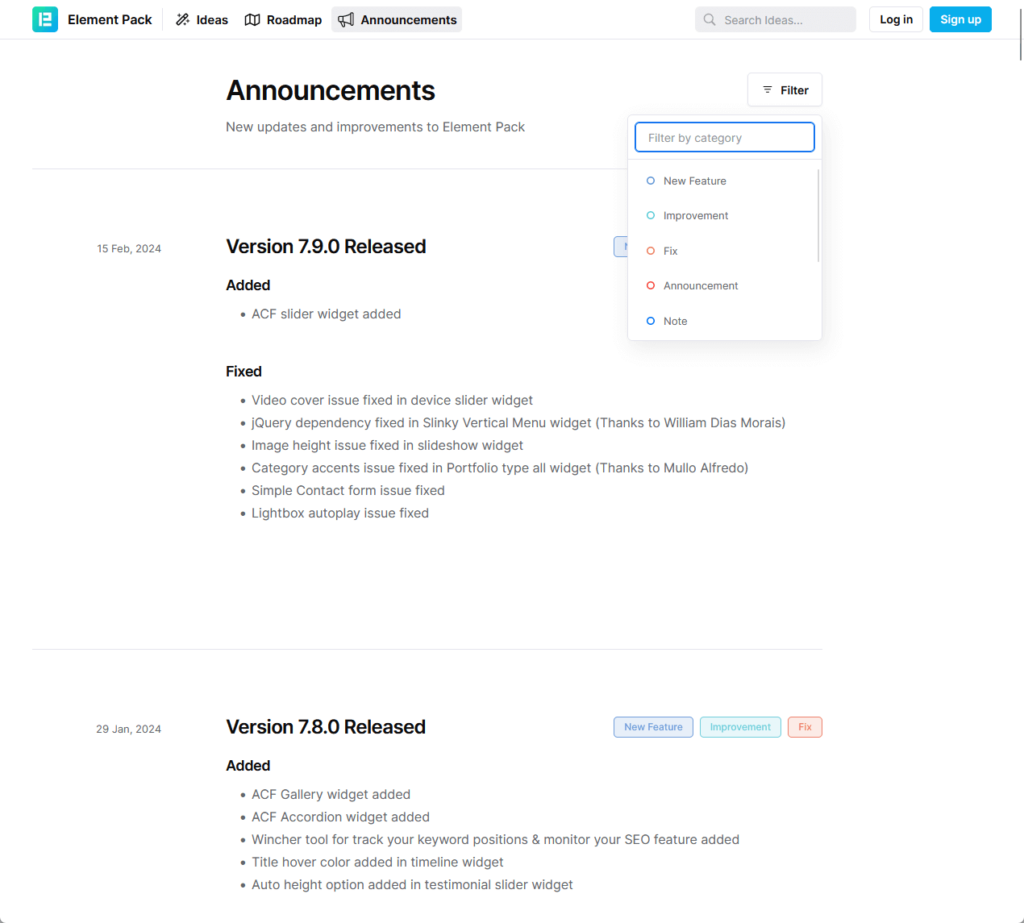Screen dimensions: 1024x923
Task: Click 'ACF slider widget added' text
Action: tap(326, 314)
